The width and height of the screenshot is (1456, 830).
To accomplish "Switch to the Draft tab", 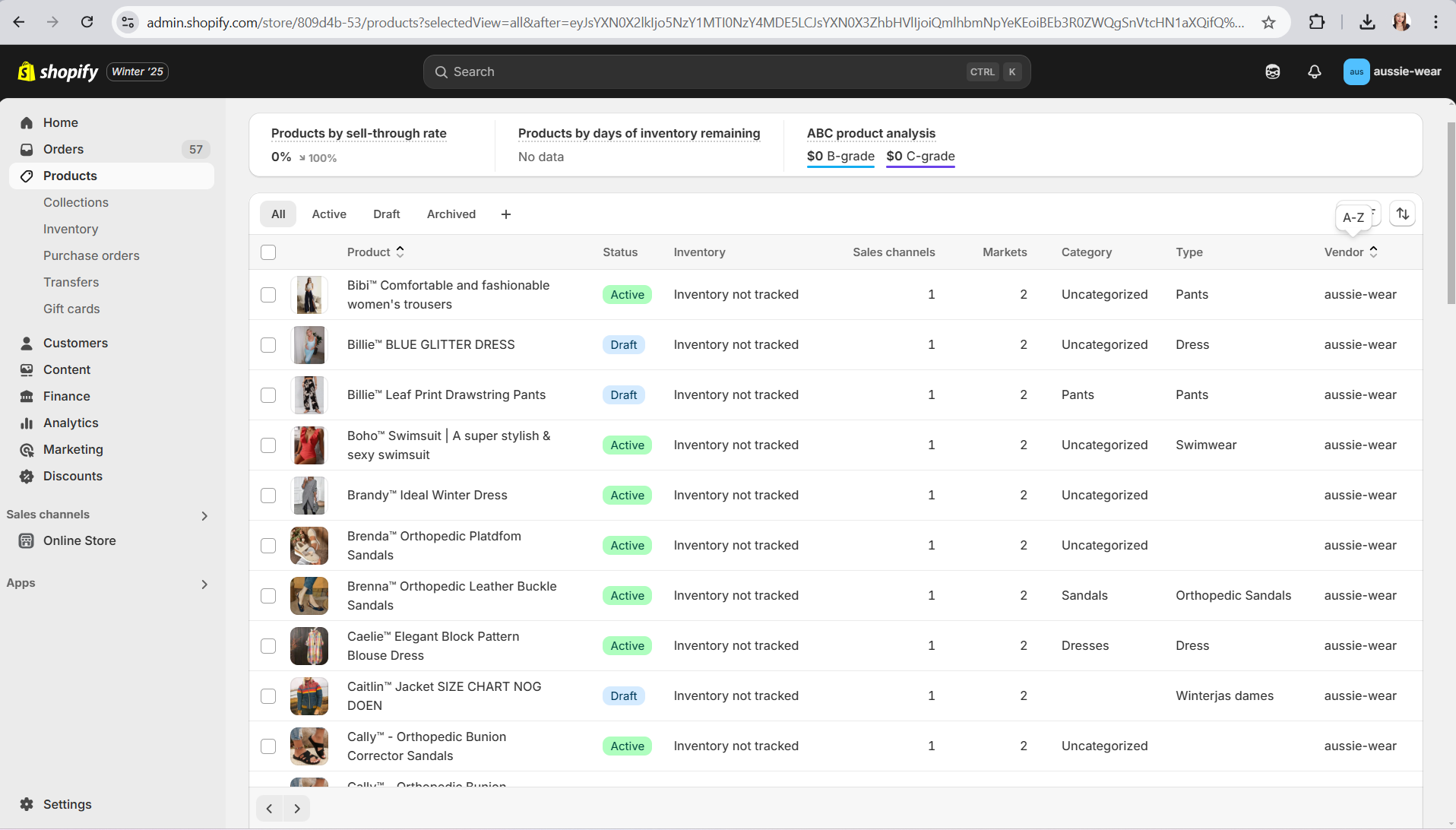I will click(x=386, y=214).
